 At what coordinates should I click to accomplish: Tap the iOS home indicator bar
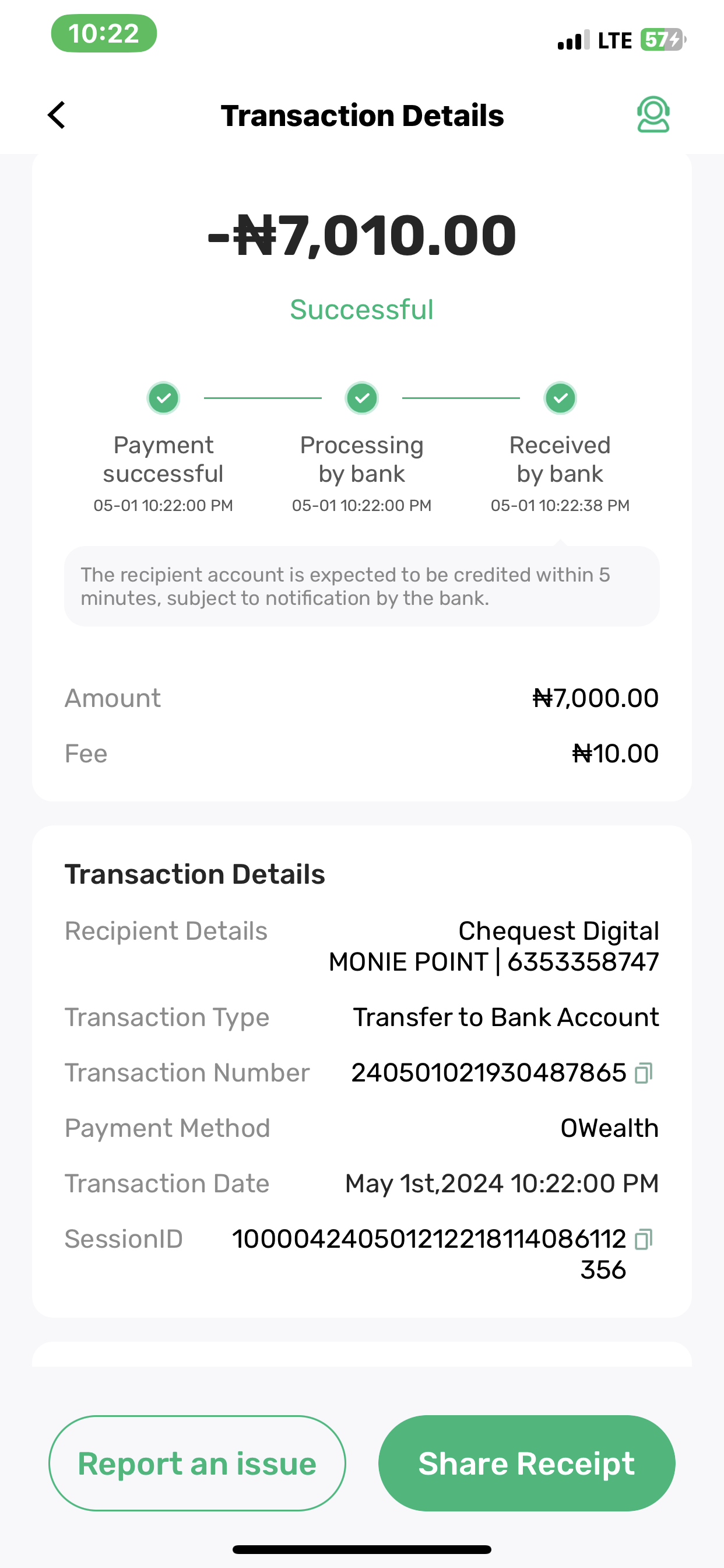[362, 1549]
